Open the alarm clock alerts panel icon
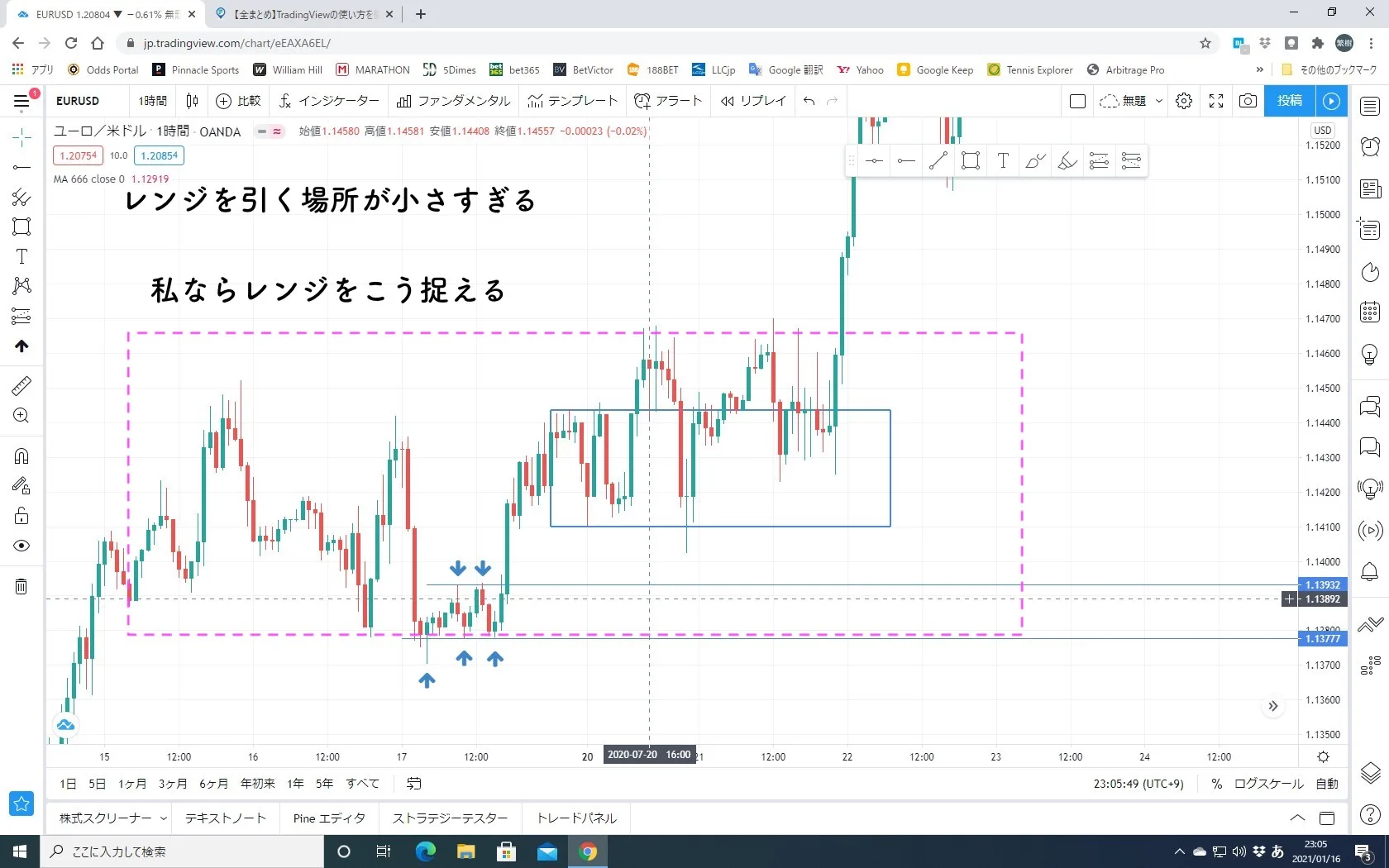This screenshot has height=868, width=1389. pos(1370,146)
